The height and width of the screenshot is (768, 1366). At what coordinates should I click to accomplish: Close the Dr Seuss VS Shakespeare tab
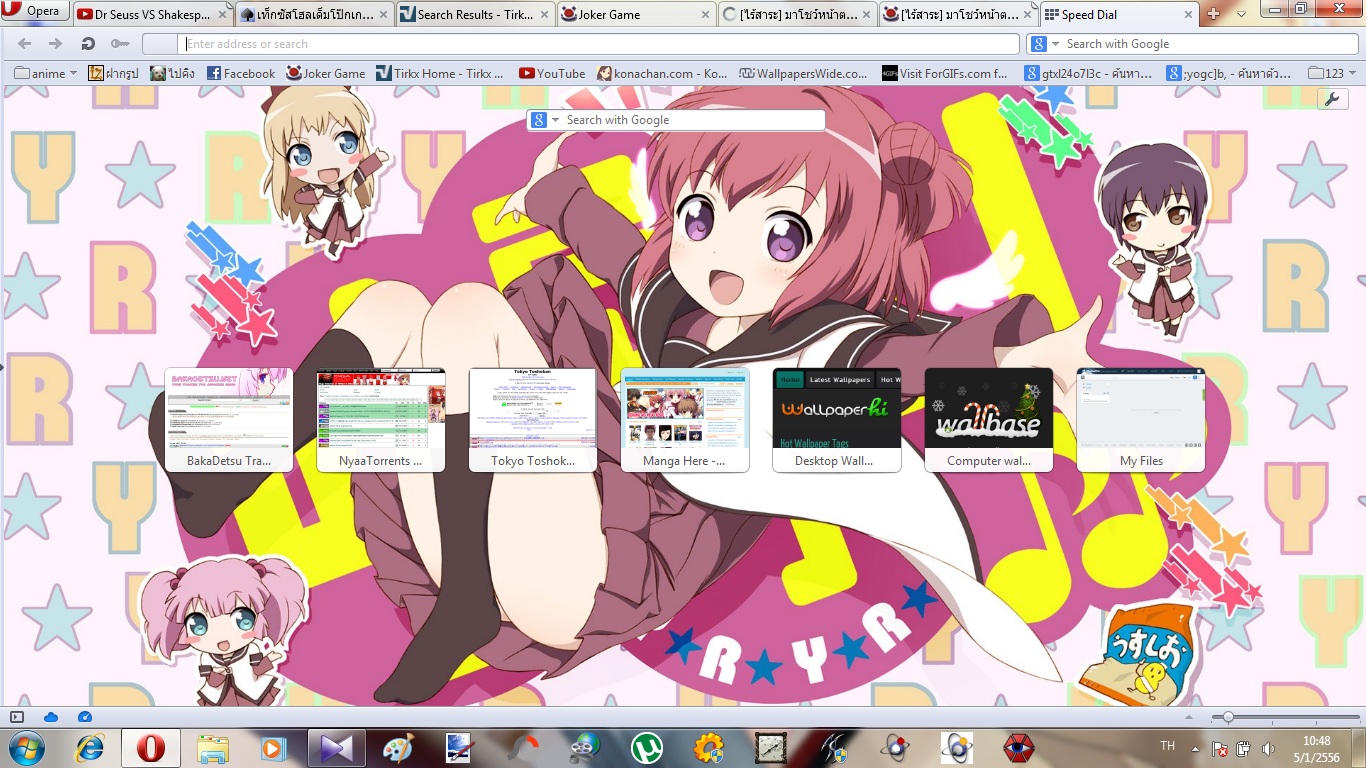(222, 15)
